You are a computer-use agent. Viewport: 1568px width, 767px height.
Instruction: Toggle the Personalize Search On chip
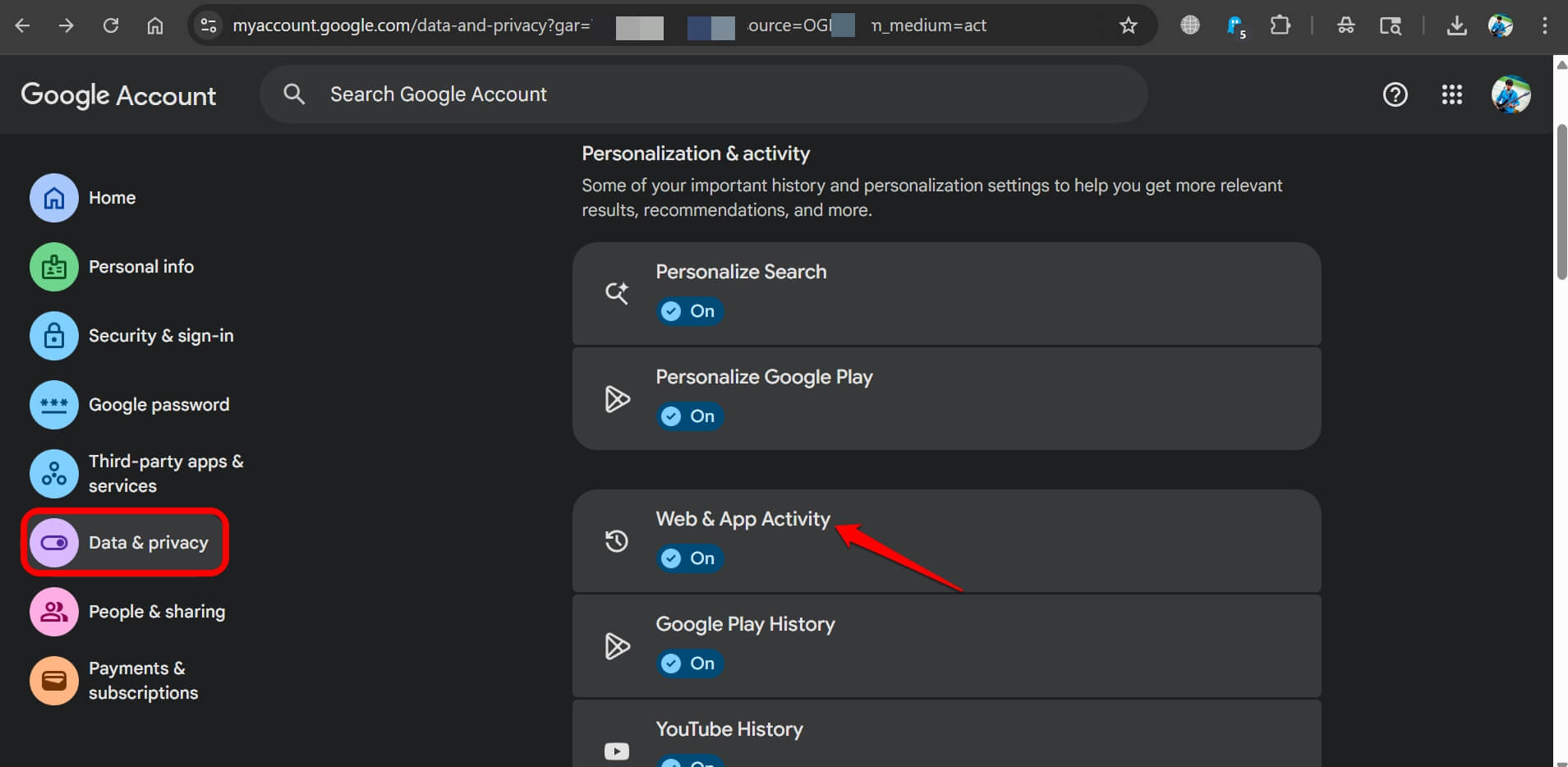click(x=689, y=311)
